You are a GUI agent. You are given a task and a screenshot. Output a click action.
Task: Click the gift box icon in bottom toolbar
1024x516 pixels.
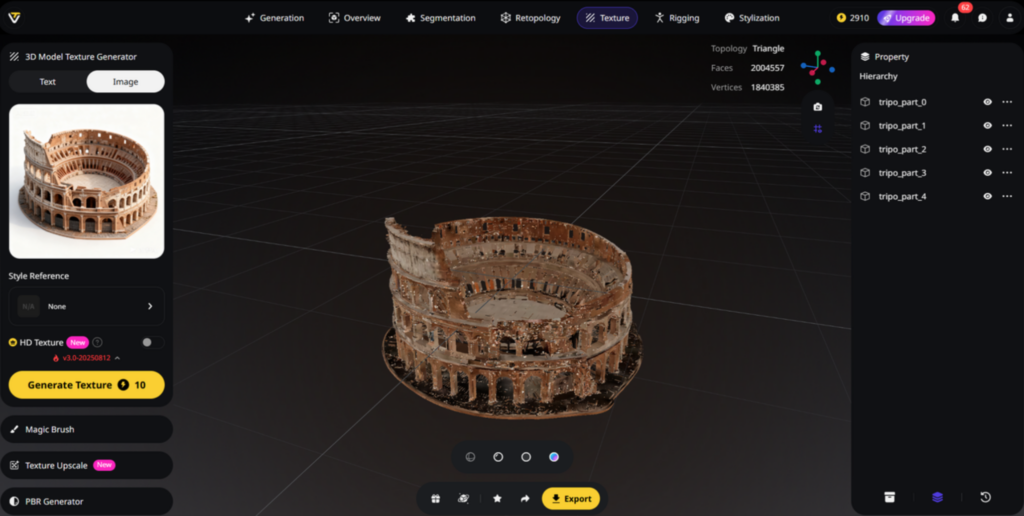click(436, 498)
